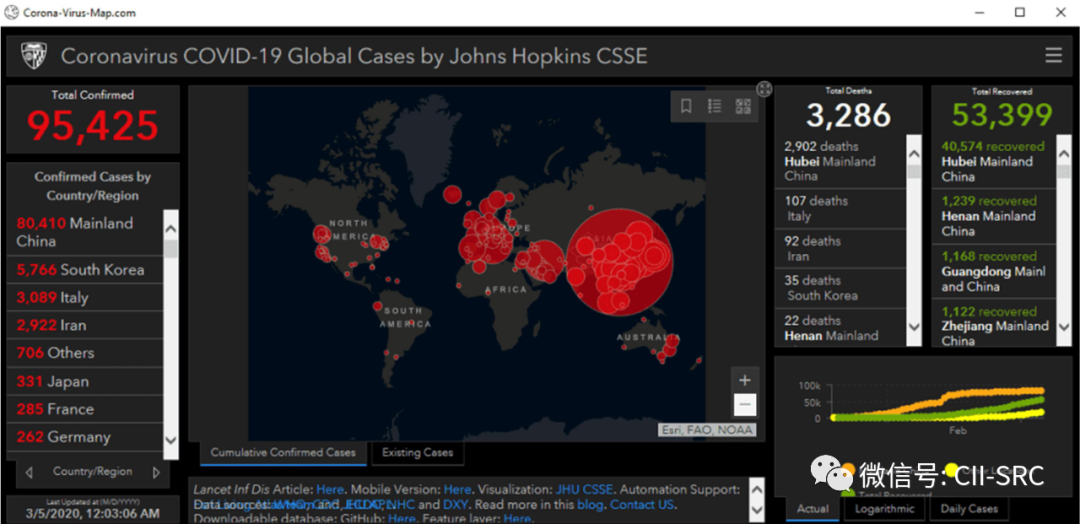Open the DXY data source link

(456, 505)
